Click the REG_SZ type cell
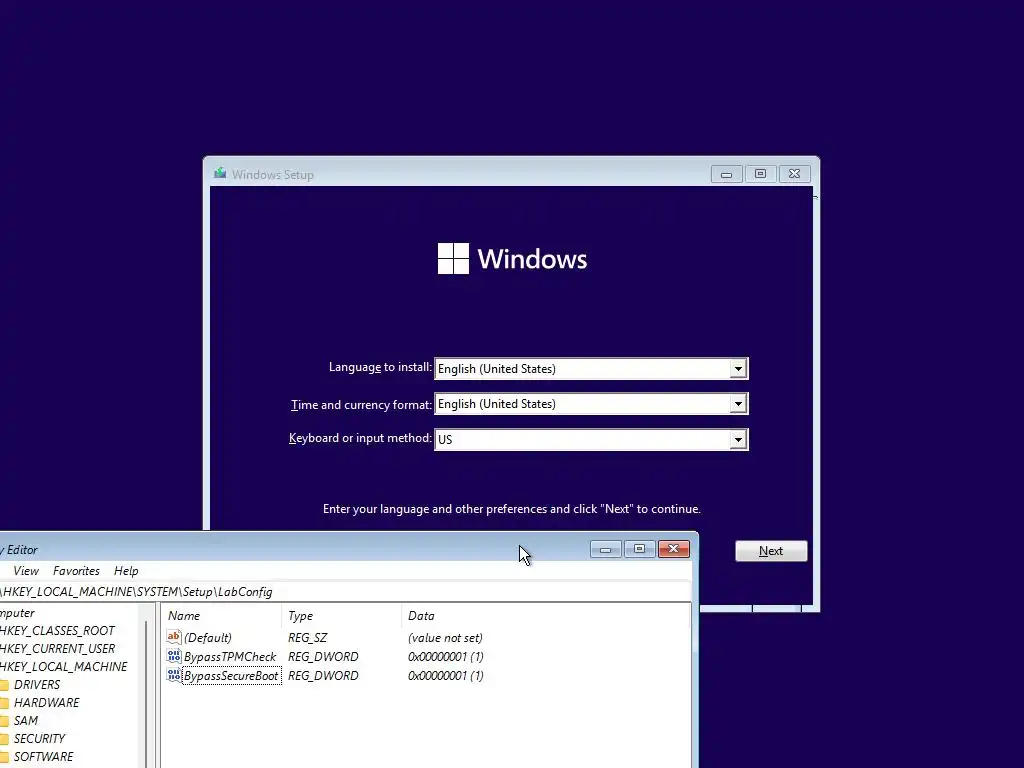Screen dimensions: 1024x768 [x=308, y=637]
